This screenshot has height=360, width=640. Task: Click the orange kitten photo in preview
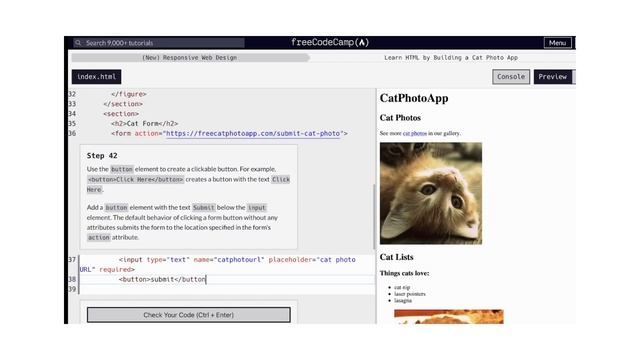click(431, 193)
